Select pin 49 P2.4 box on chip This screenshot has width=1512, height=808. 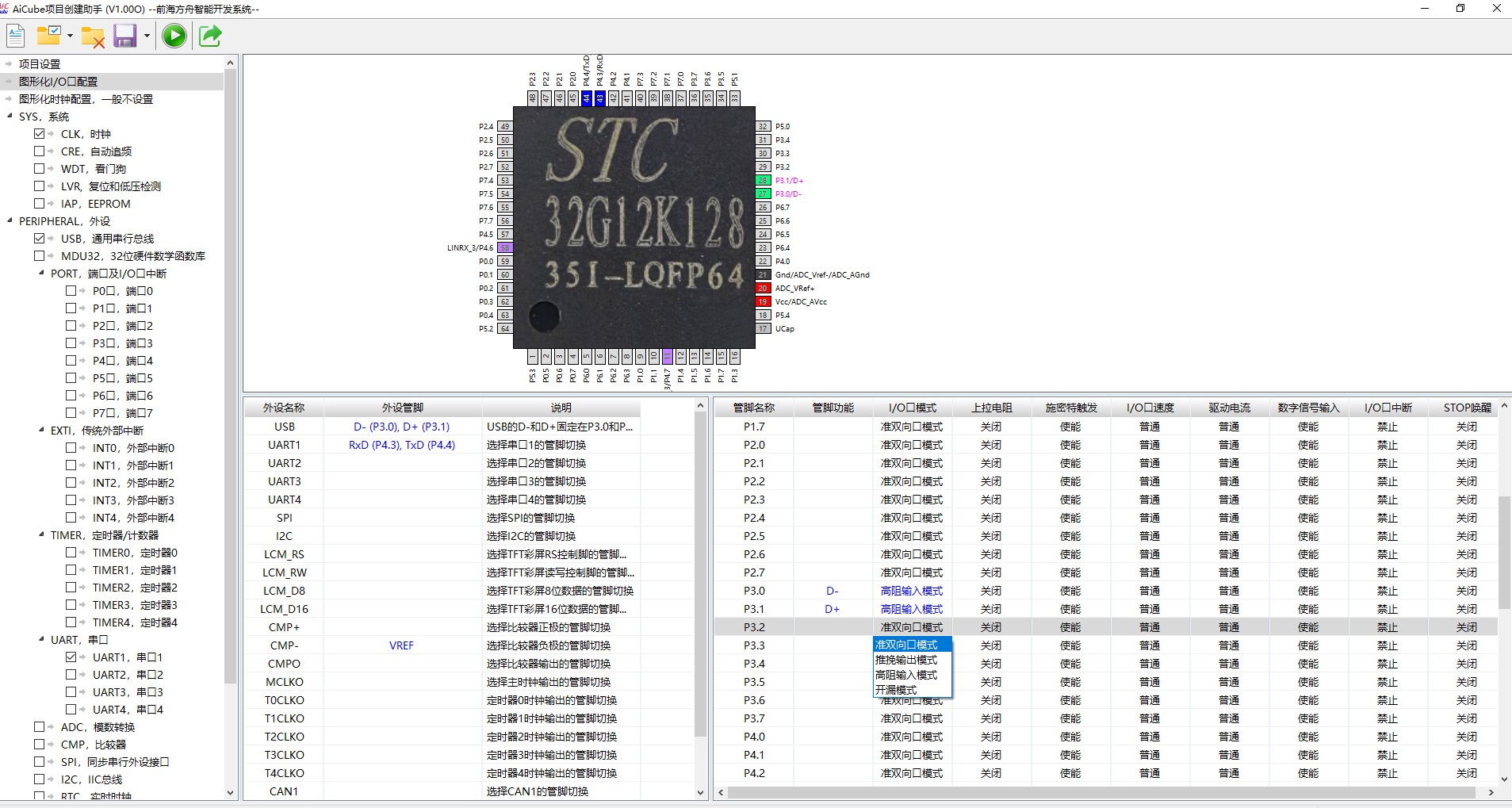click(x=505, y=126)
